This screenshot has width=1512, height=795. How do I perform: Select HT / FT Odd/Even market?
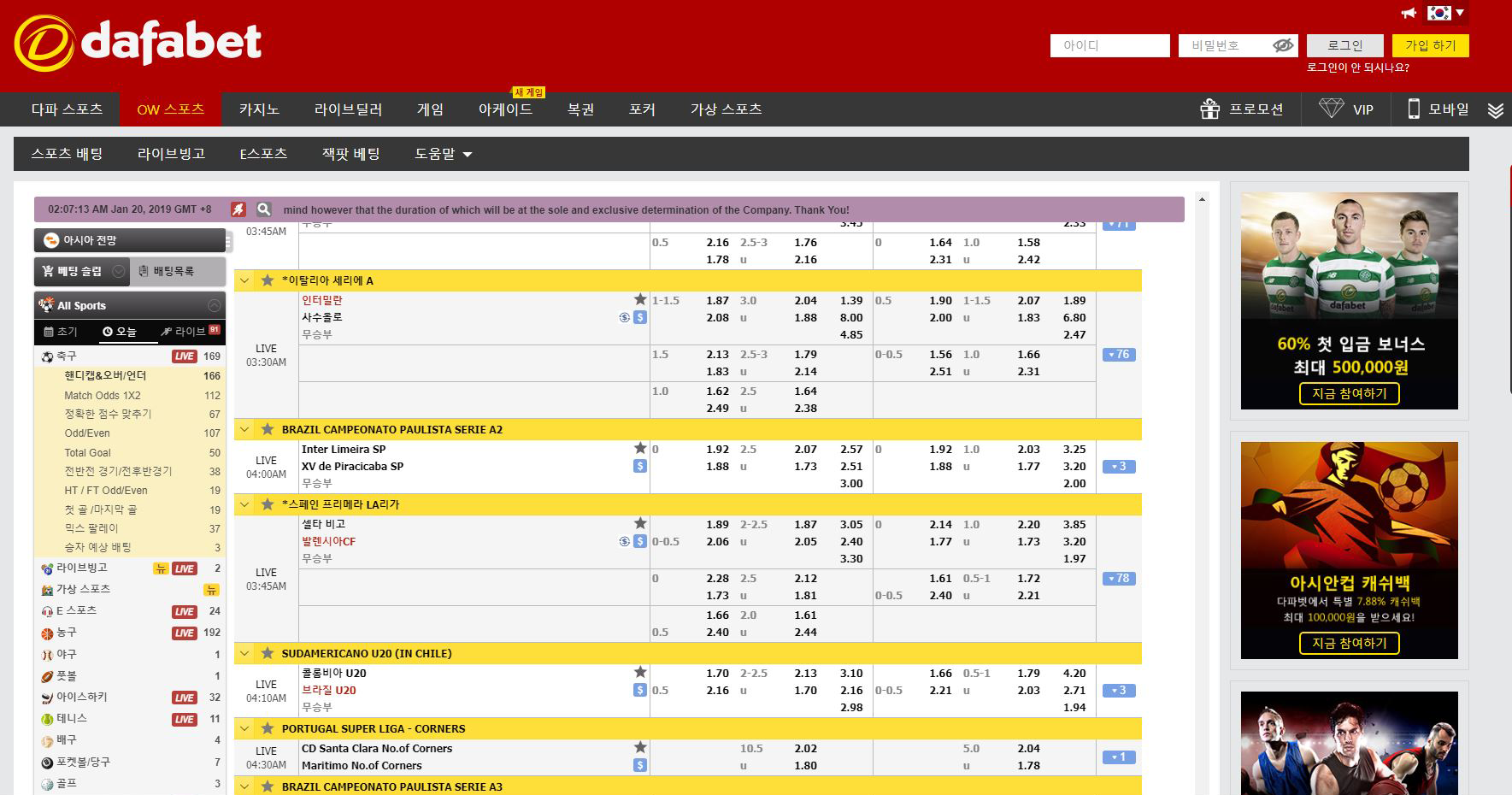[x=106, y=491]
